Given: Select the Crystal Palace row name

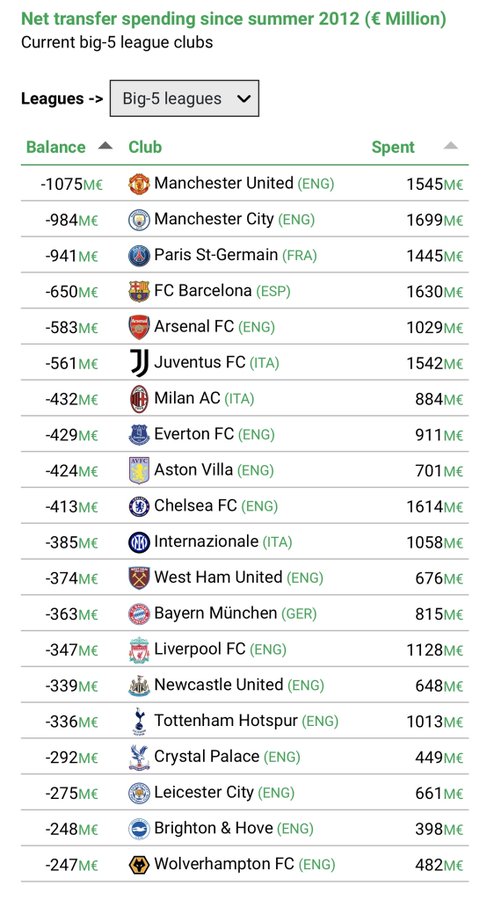Looking at the screenshot, I should click(207, 757).
